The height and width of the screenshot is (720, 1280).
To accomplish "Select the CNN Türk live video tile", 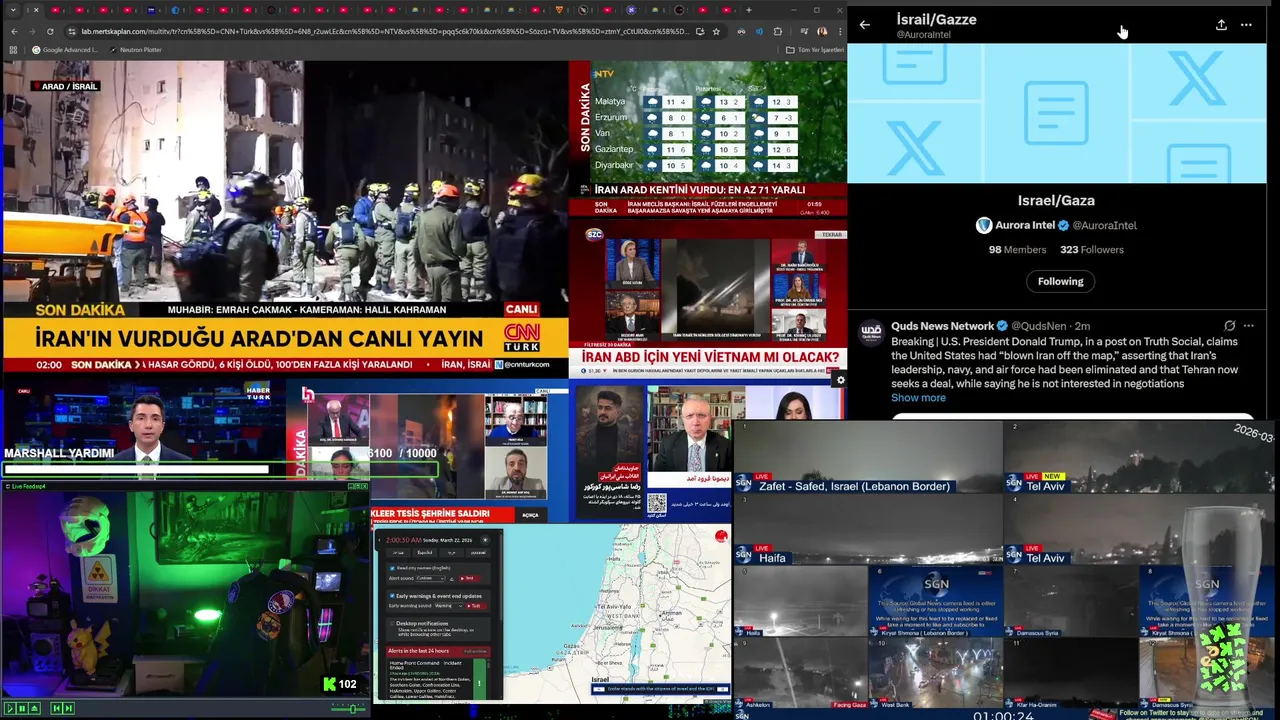I will point(285,216).
